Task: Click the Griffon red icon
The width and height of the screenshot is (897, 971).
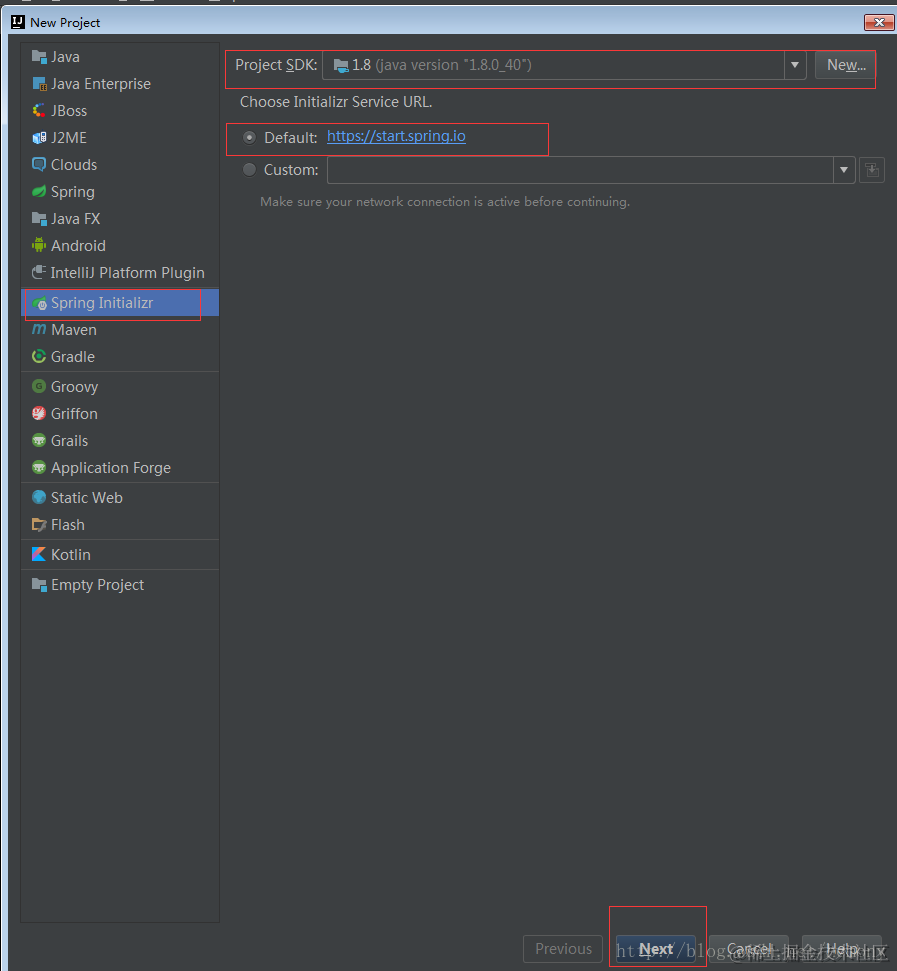Action: (x=39, y=414)
